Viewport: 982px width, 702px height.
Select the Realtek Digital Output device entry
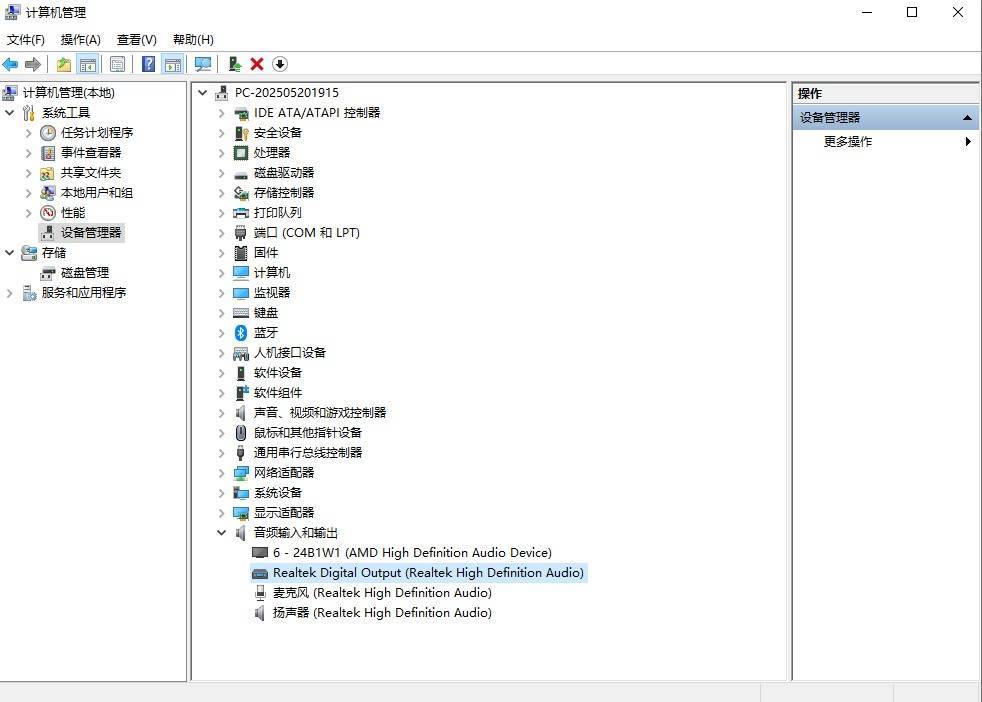[x=428, y=572]
